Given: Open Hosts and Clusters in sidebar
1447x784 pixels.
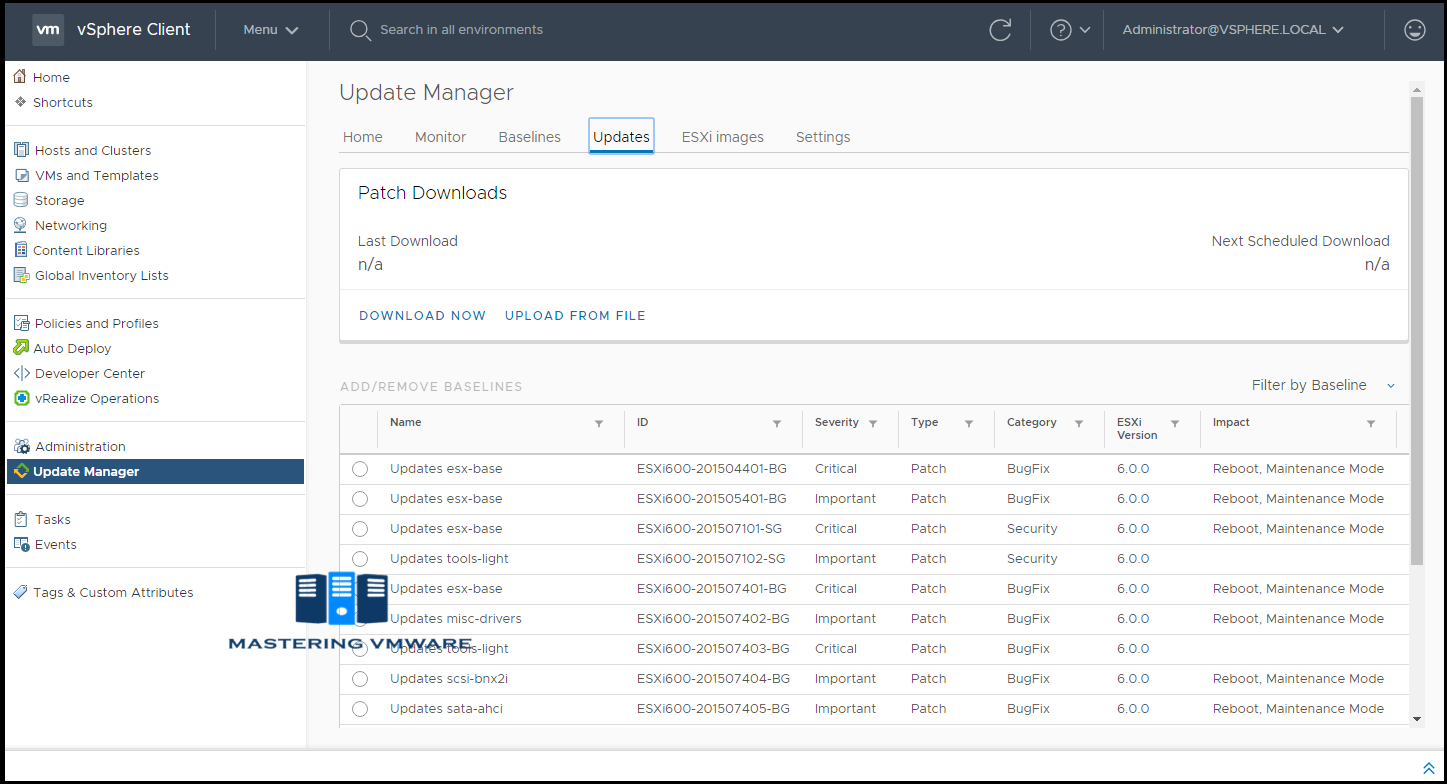Looking at the screenshot, I should click(x=93, y=150).
